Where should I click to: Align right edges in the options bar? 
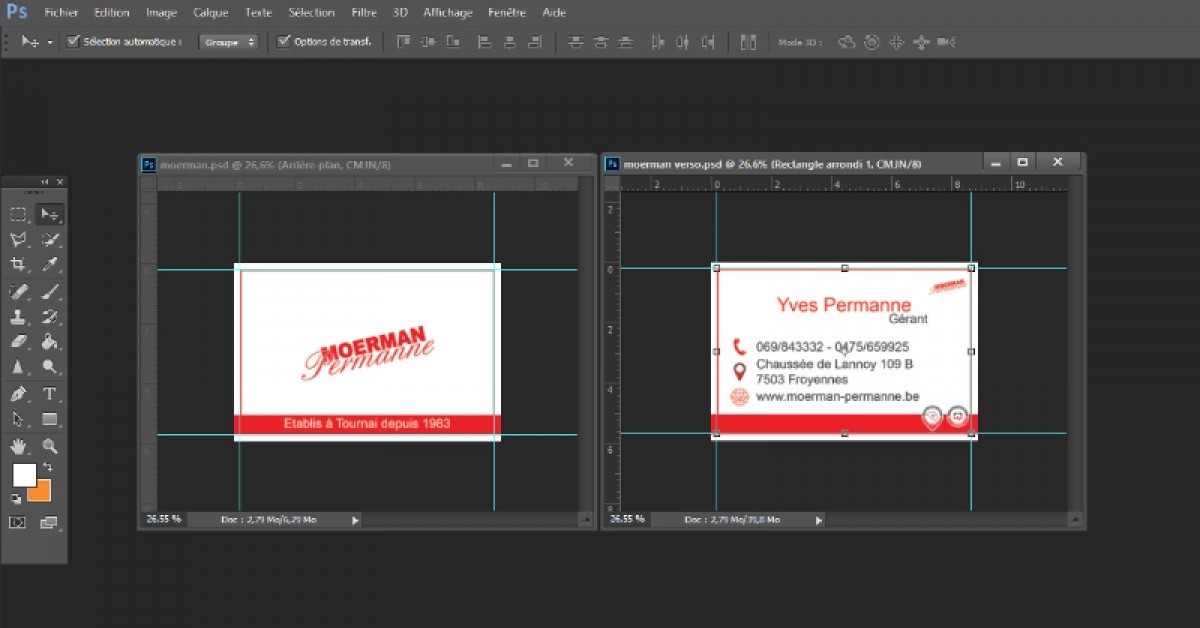point(536,42)
